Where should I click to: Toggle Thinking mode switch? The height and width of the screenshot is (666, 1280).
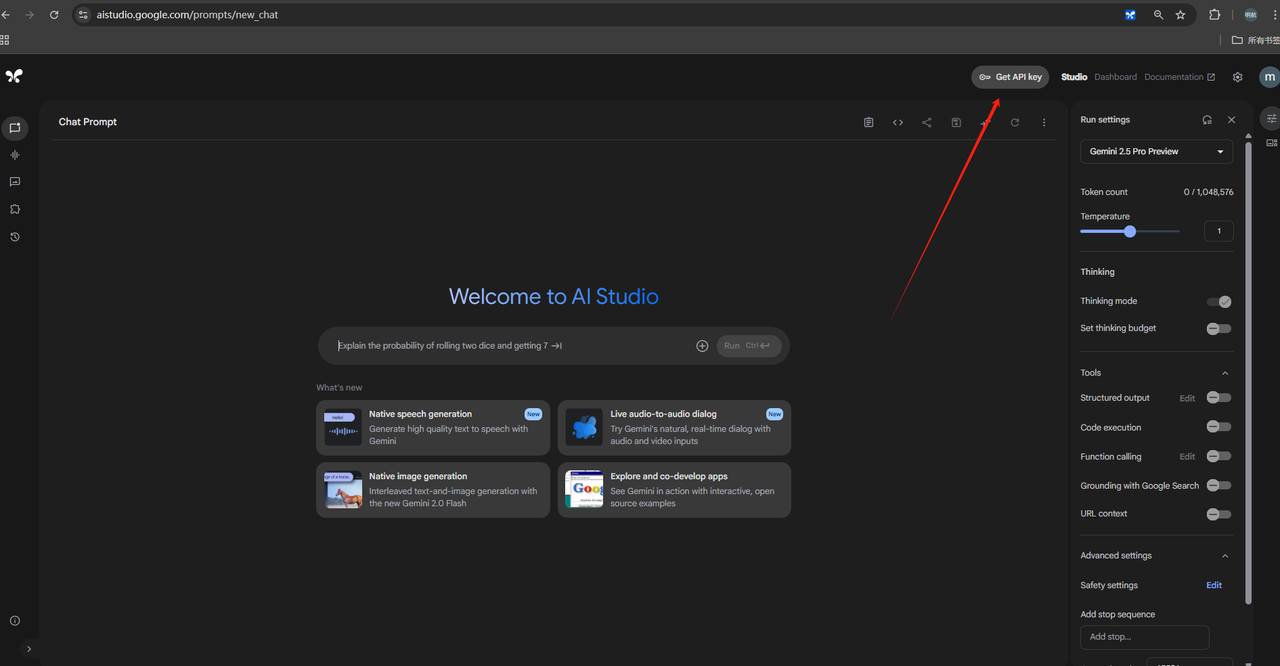[1218, 301]
